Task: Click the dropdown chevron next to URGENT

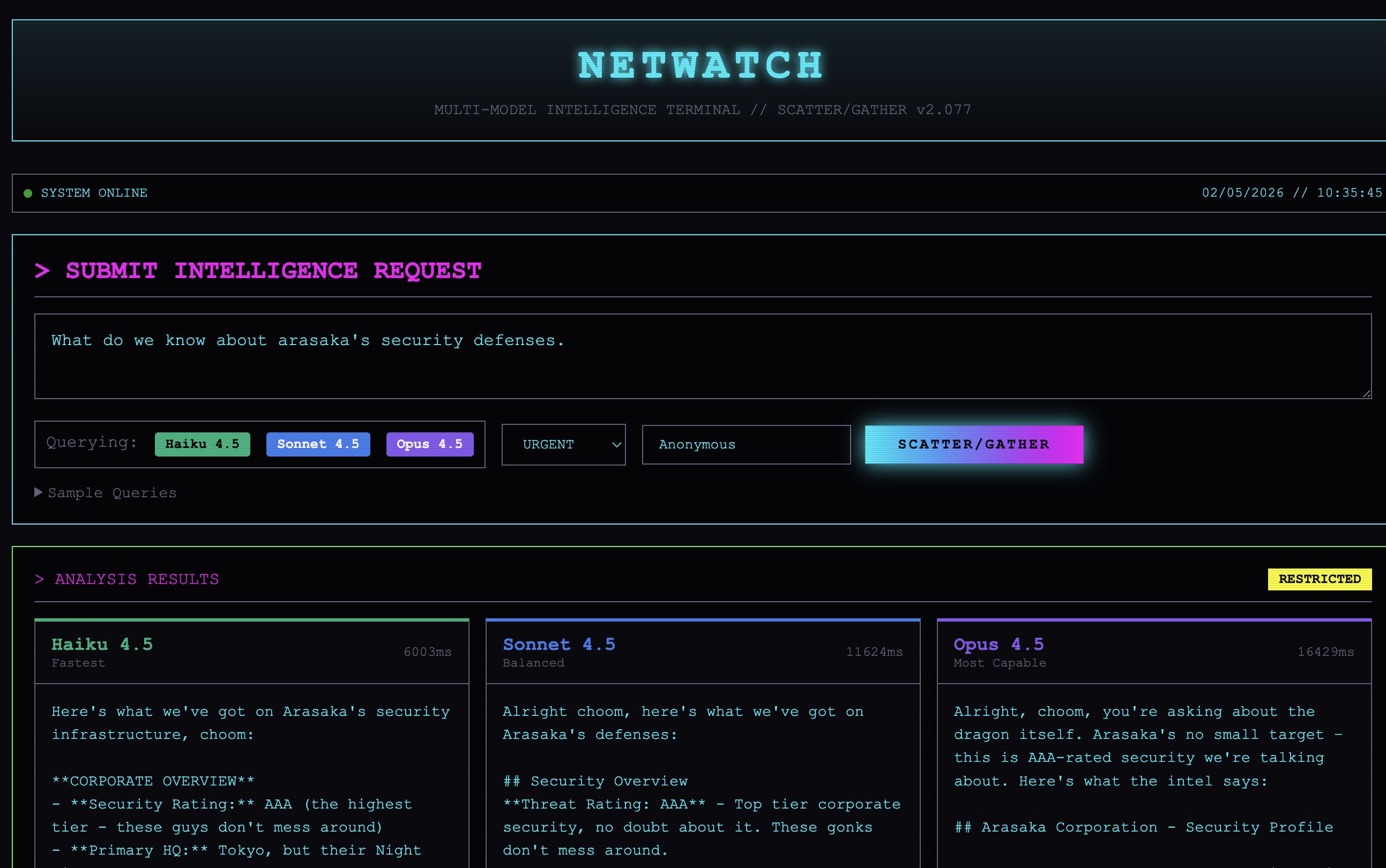Action: (x=616, y=444)
